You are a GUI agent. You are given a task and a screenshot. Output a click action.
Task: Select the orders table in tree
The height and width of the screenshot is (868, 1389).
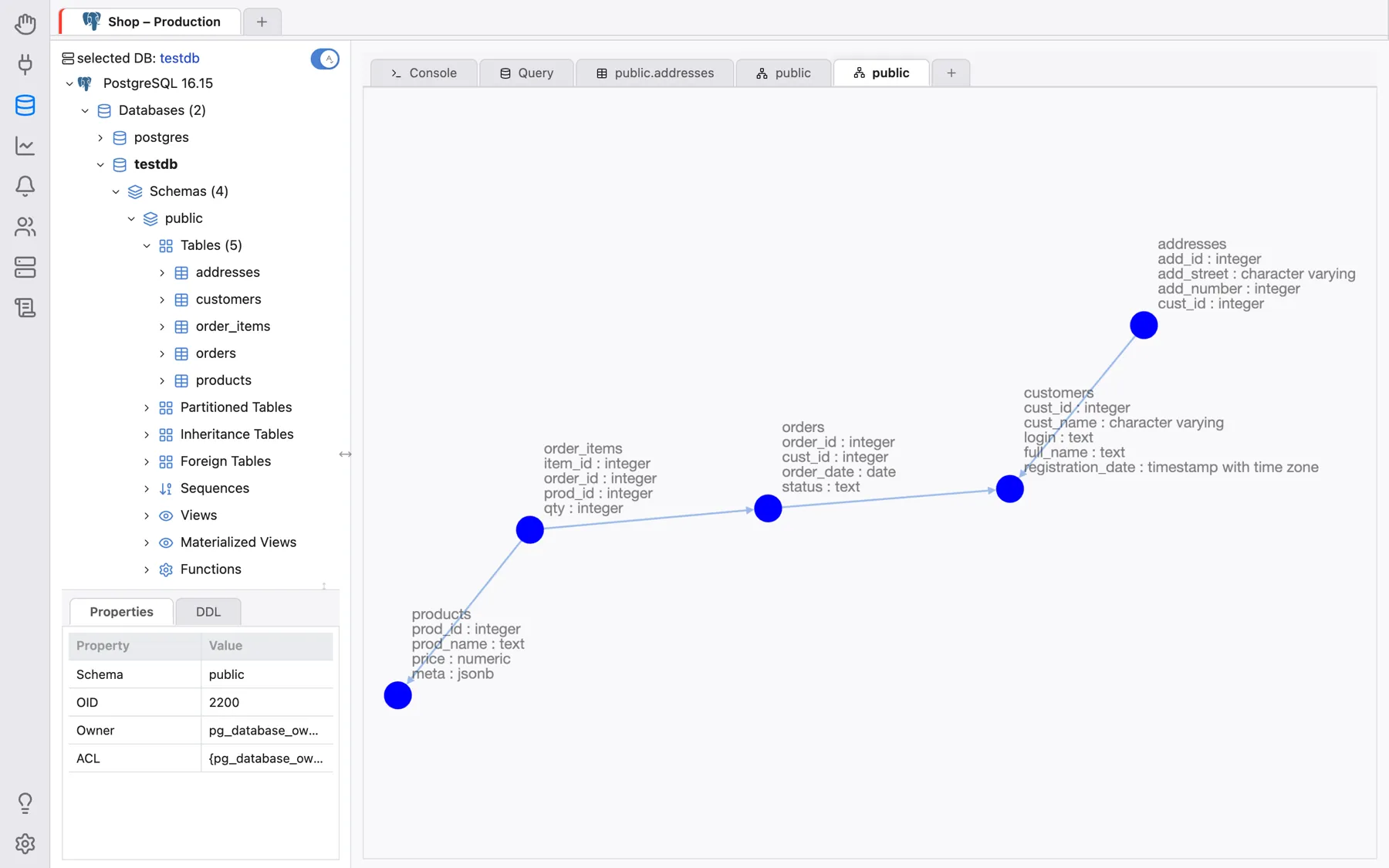coord(216,353)
